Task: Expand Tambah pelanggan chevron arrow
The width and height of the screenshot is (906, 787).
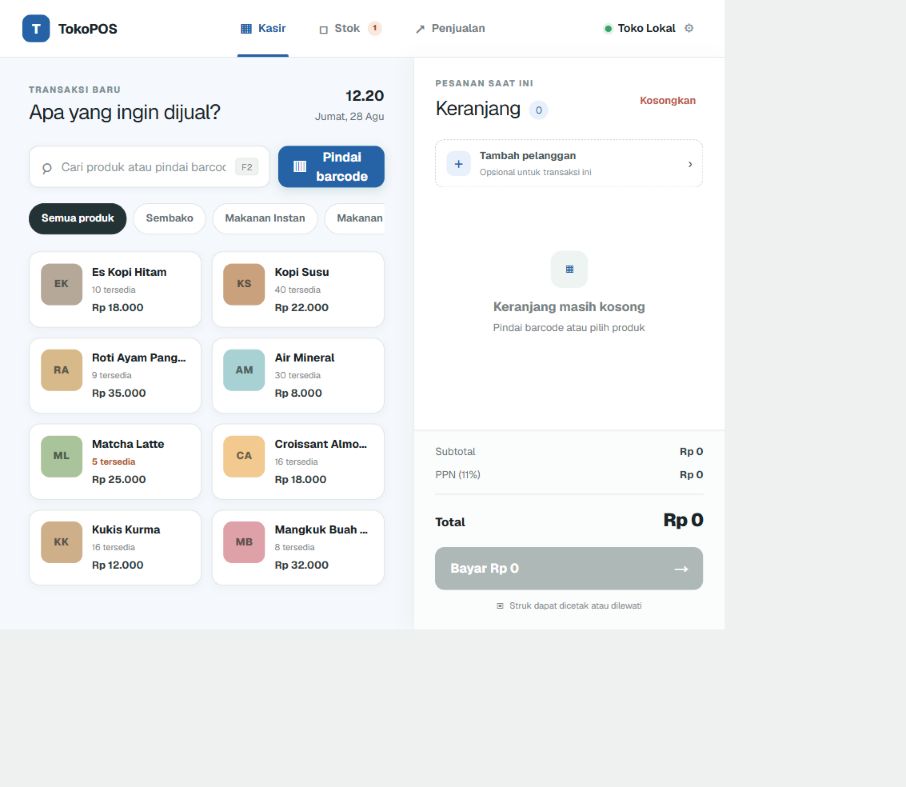Action: tap(690, 164)
